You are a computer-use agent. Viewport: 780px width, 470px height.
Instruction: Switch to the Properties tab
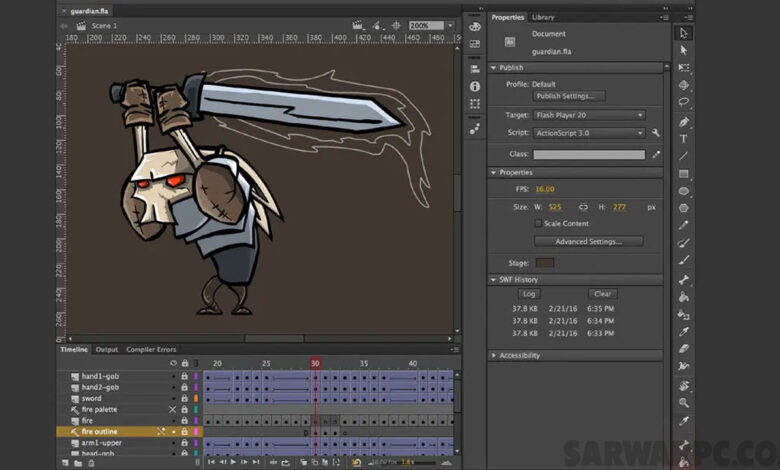click(x=507, y=17)
